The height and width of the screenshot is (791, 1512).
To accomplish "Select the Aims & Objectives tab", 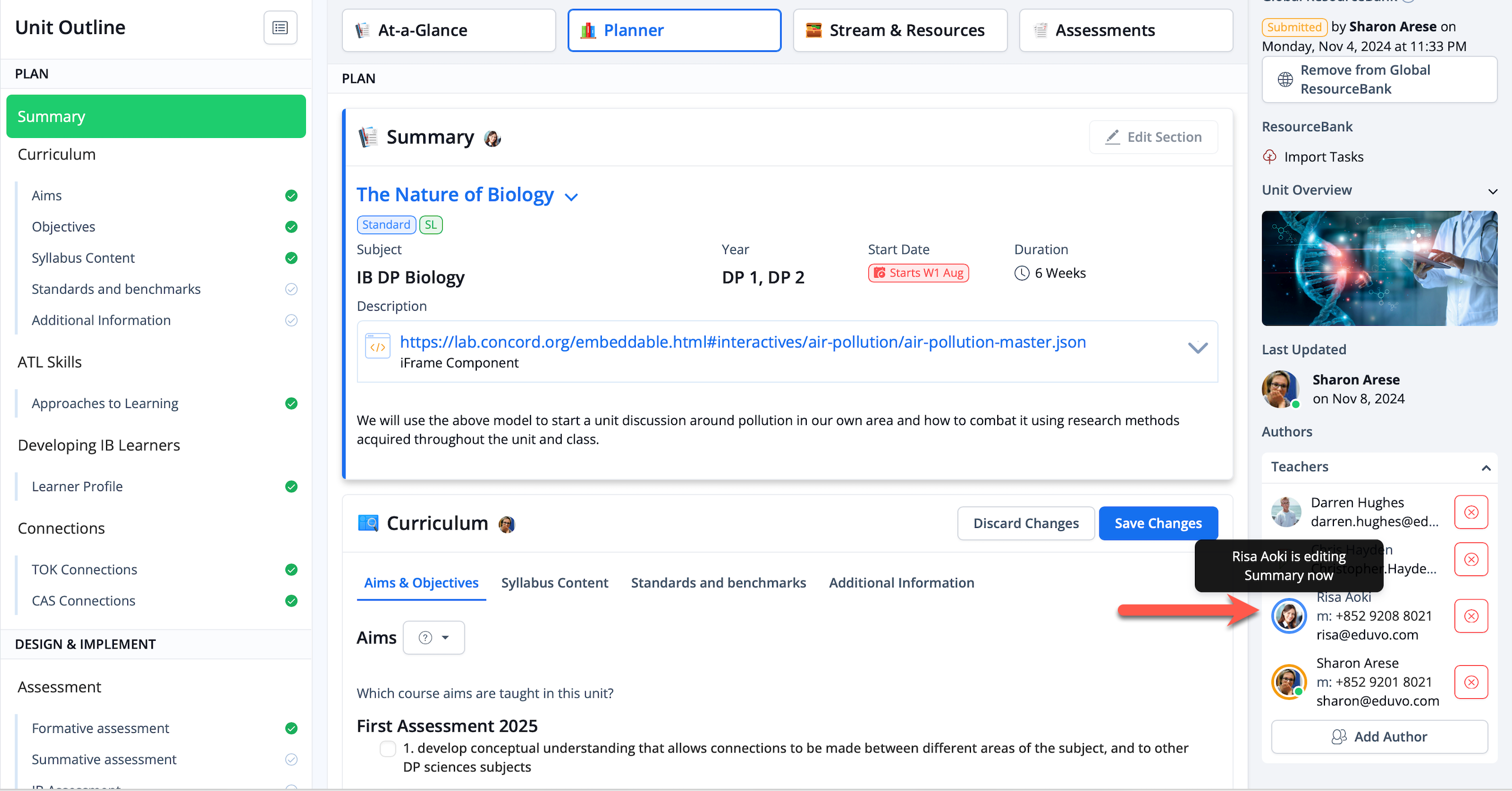I will tap(421, 583).
